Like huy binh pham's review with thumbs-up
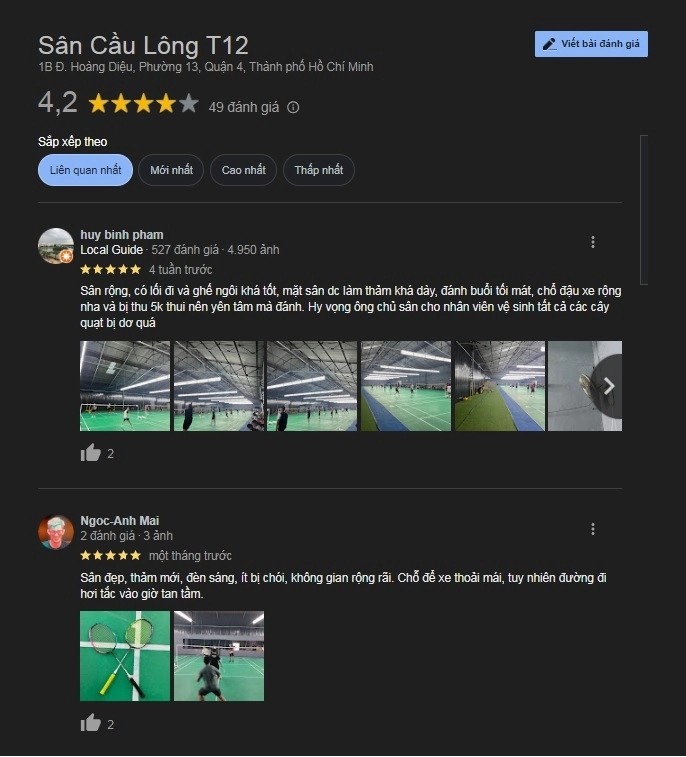Image resolution: width=686 pixels, height=757 pixels. pos(91,453)
